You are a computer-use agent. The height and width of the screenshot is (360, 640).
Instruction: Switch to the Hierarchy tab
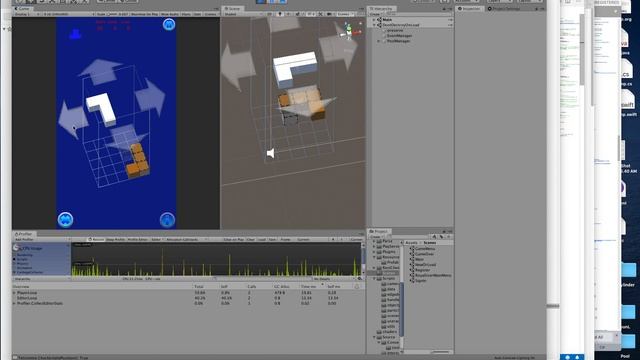coord(381,9)
